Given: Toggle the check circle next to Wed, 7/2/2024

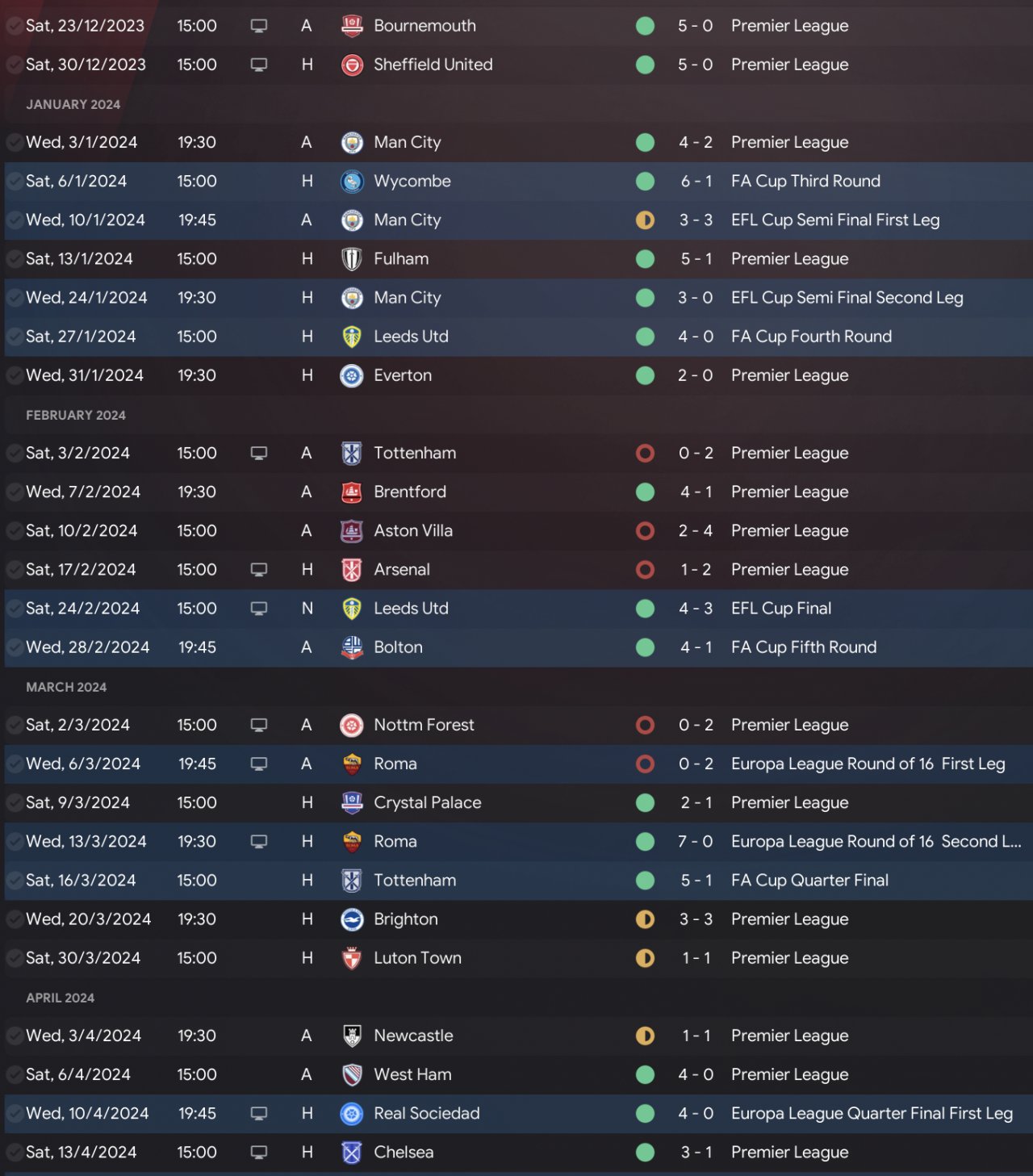Looking at the screenshot, I should tap(14, 492).
